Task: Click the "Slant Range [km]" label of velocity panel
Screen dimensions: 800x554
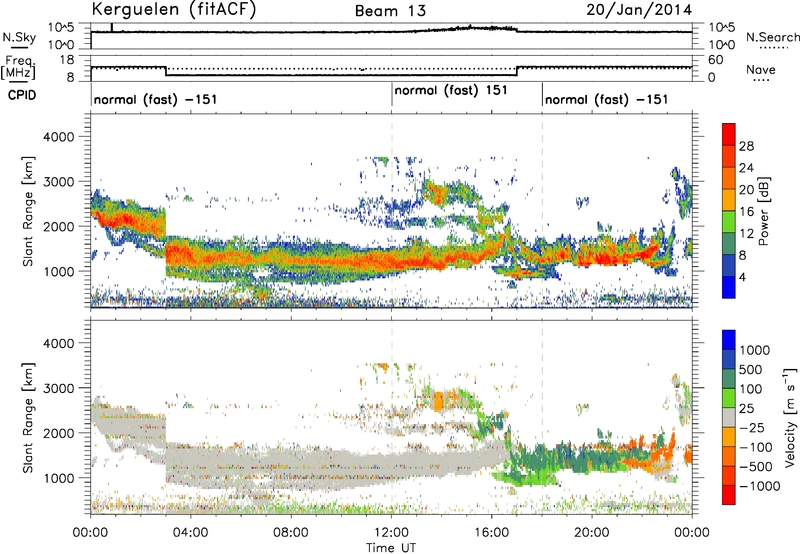Action: point(28,417)
